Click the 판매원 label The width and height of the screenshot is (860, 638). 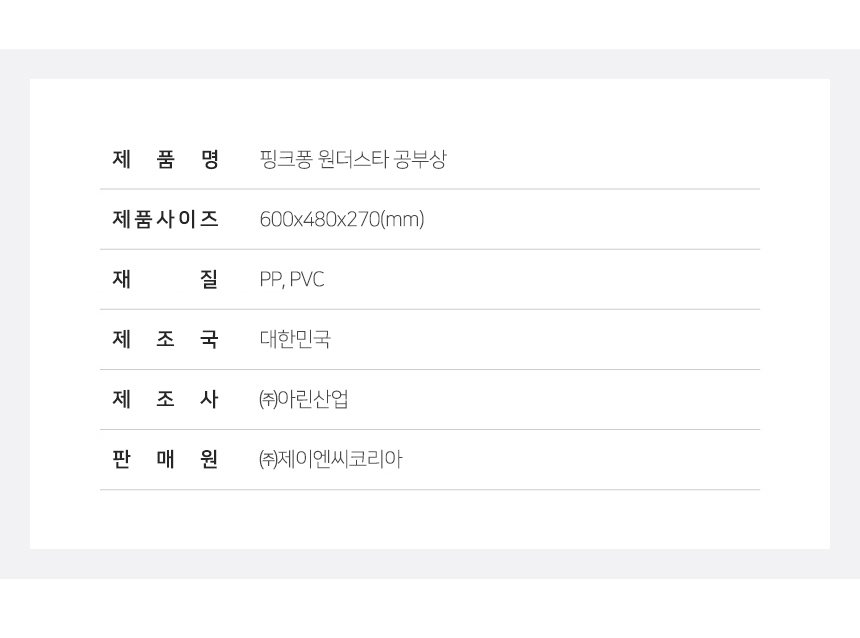tap(165, 459)
